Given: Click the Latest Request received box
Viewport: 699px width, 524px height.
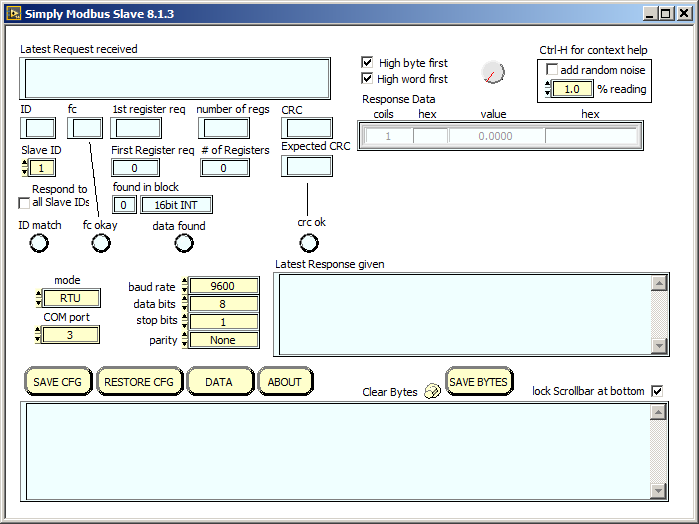Looking at the screenshot, I should tap(175, 78).
